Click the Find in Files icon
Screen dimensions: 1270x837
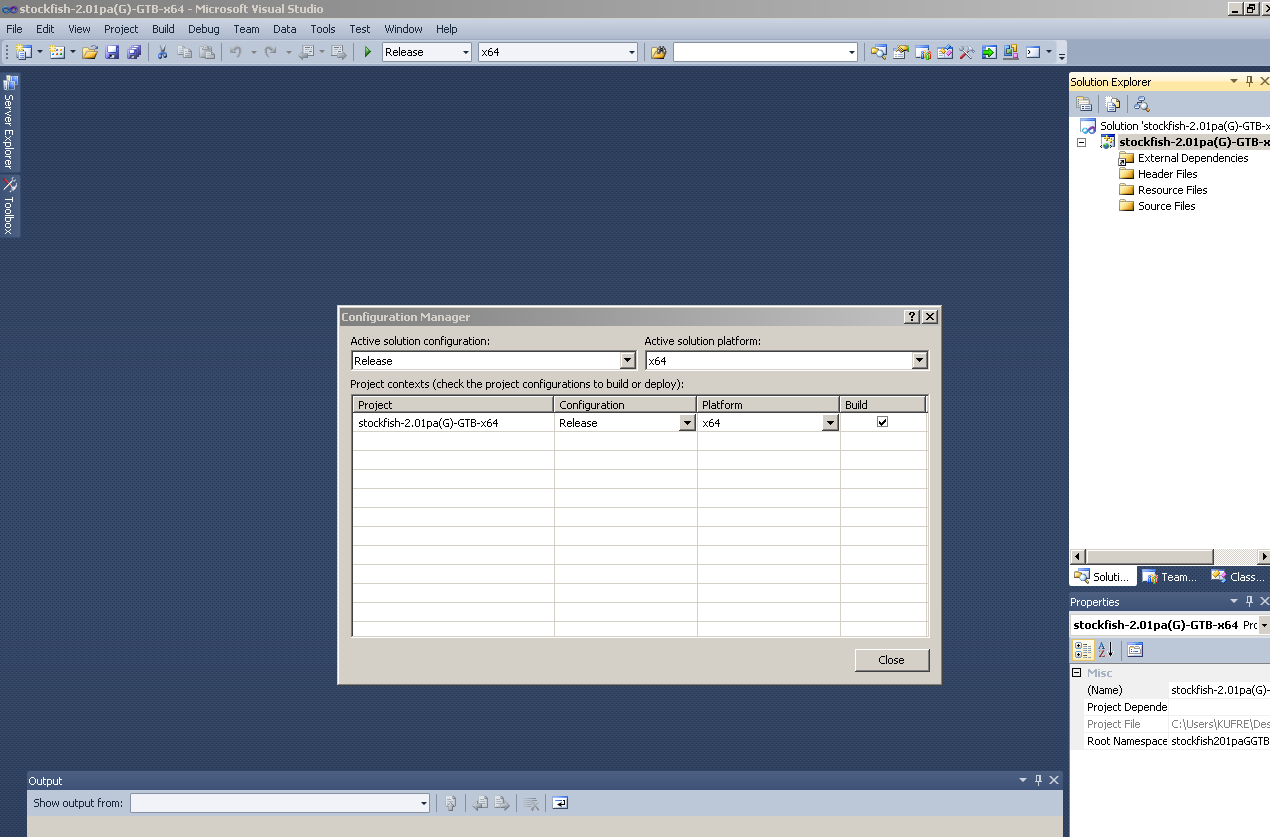(x=658, y=52)
